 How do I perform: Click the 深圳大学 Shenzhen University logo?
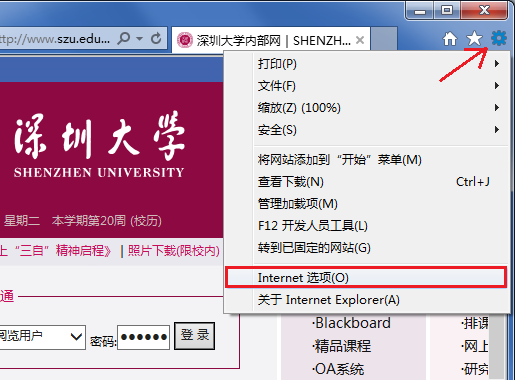(99, 144)
